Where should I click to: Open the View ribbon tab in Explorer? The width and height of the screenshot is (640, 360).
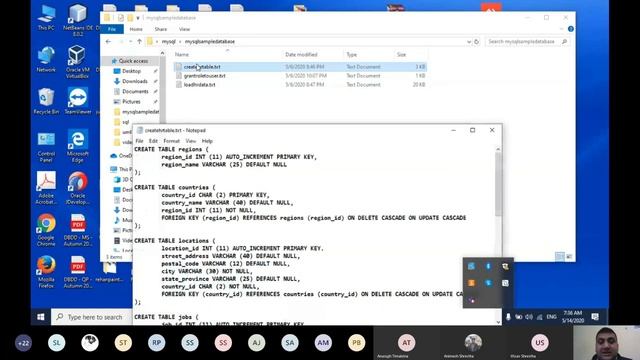tap(184, 29)
